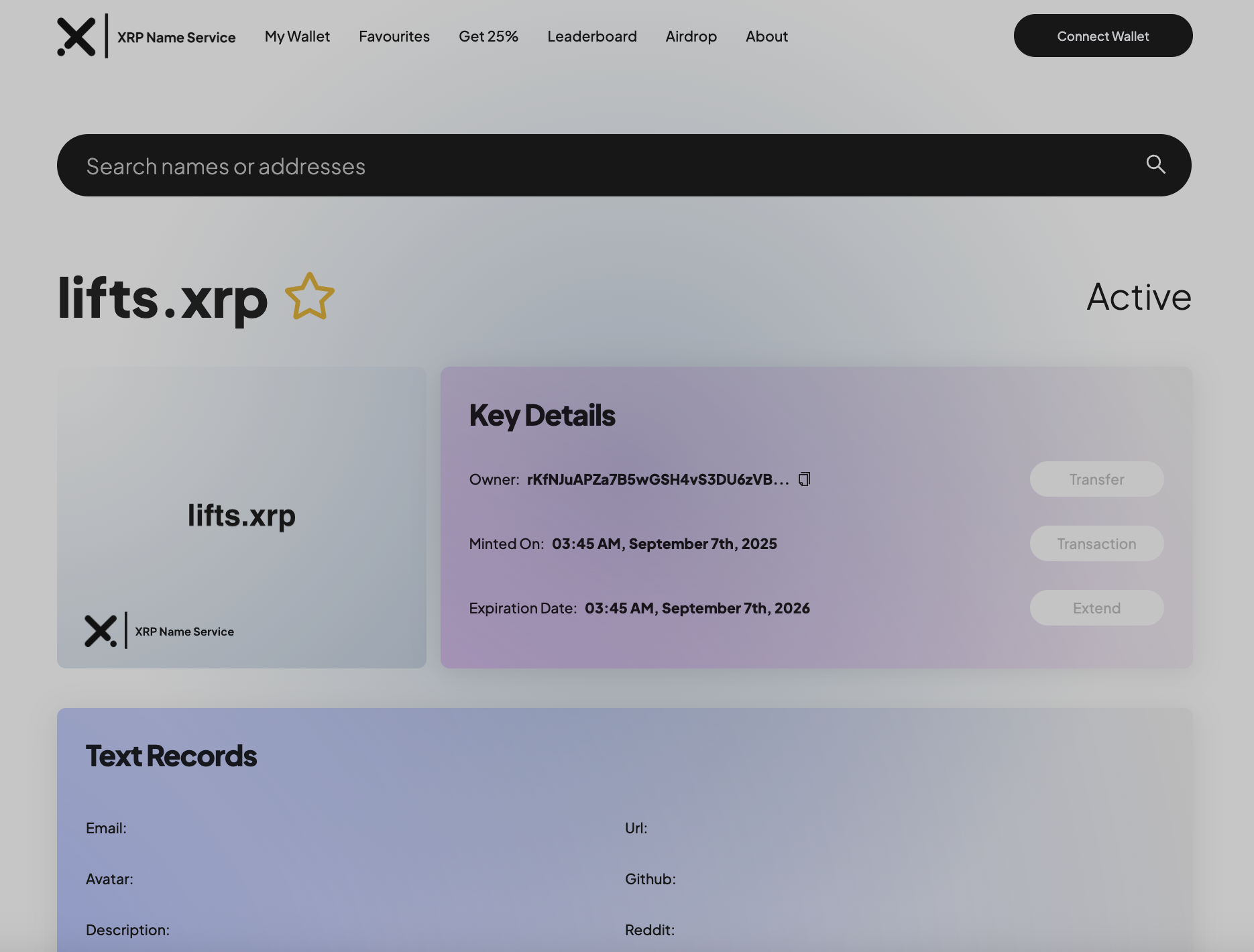Viewport: 1254px width, 952px height.
Task: Click the Transfer button
Action: (1096, 479)
